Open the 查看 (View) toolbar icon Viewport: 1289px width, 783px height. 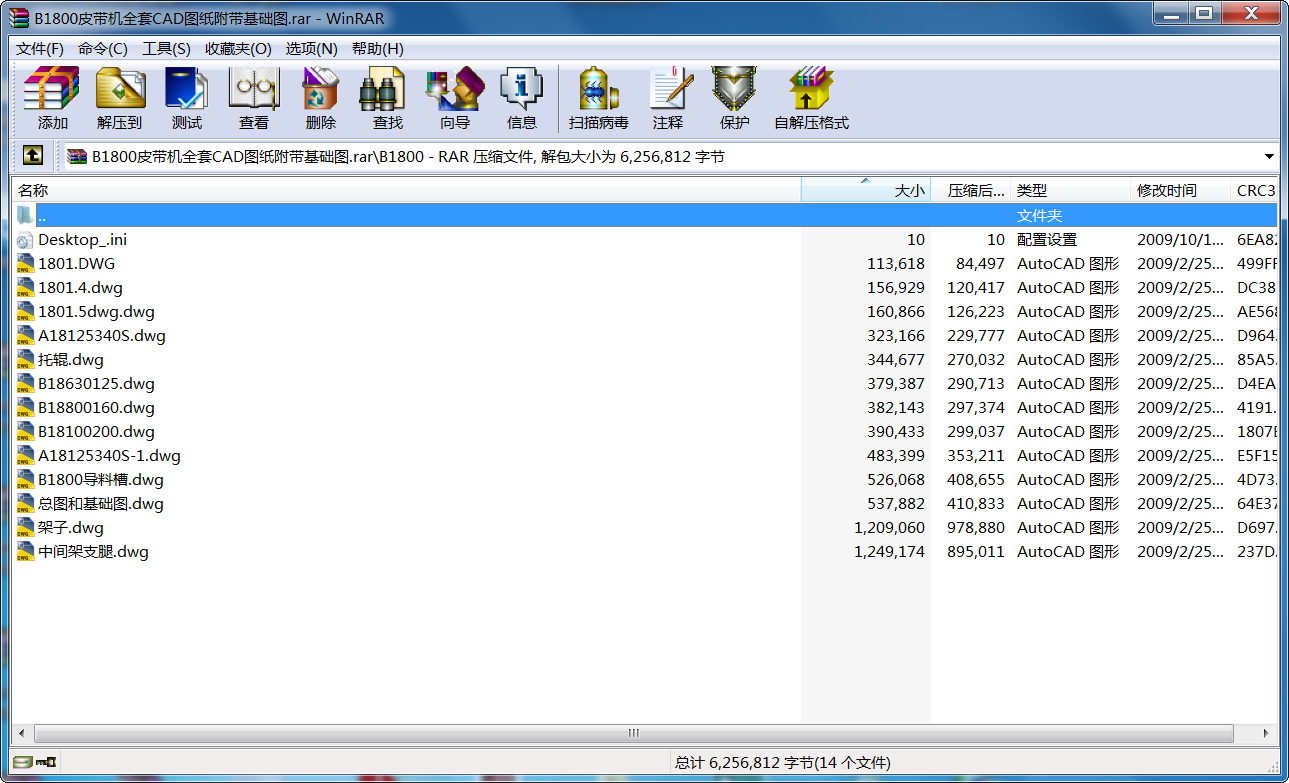[253, 98]
